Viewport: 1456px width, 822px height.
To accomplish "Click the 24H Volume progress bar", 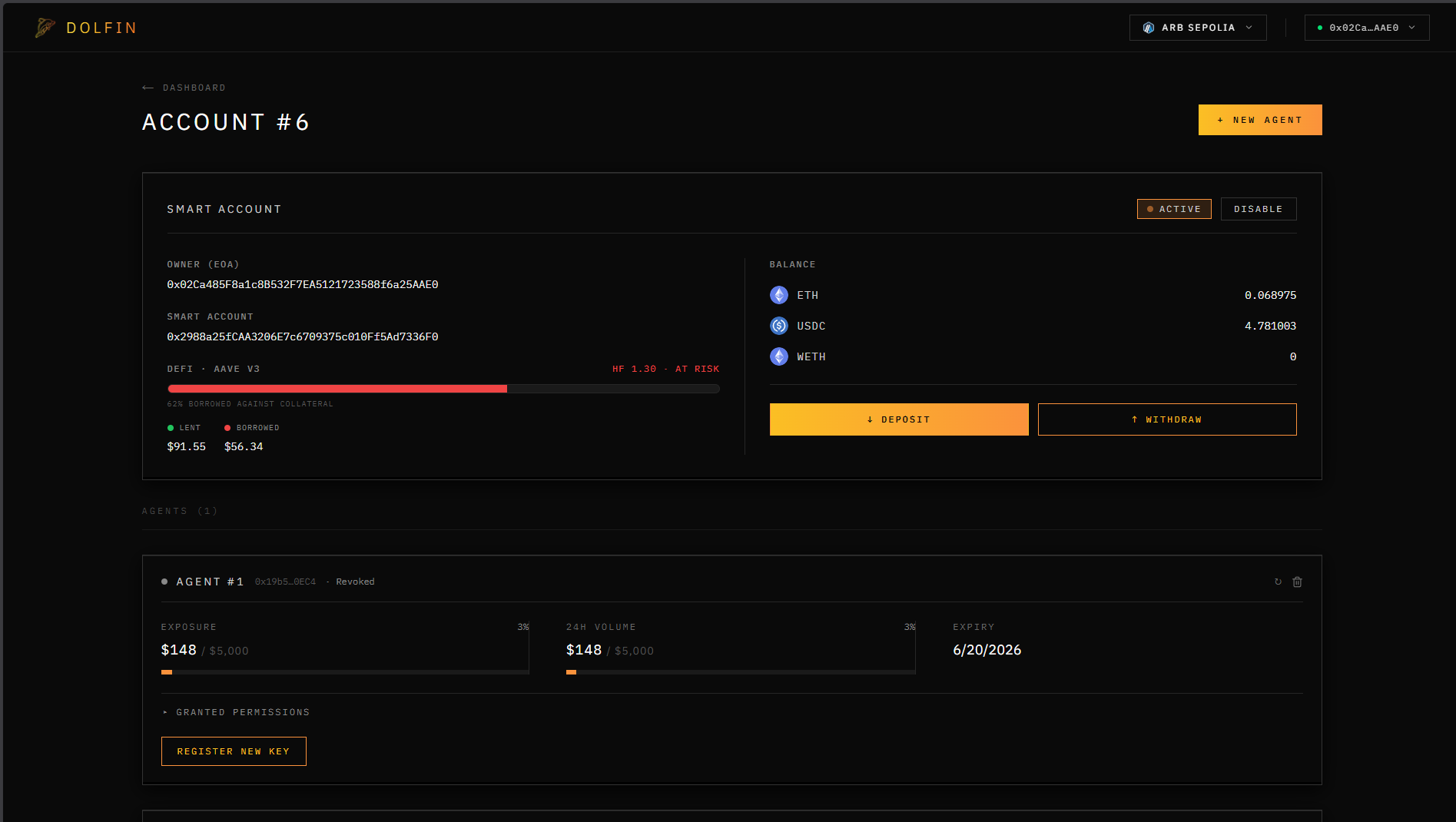I will point(741,672).
